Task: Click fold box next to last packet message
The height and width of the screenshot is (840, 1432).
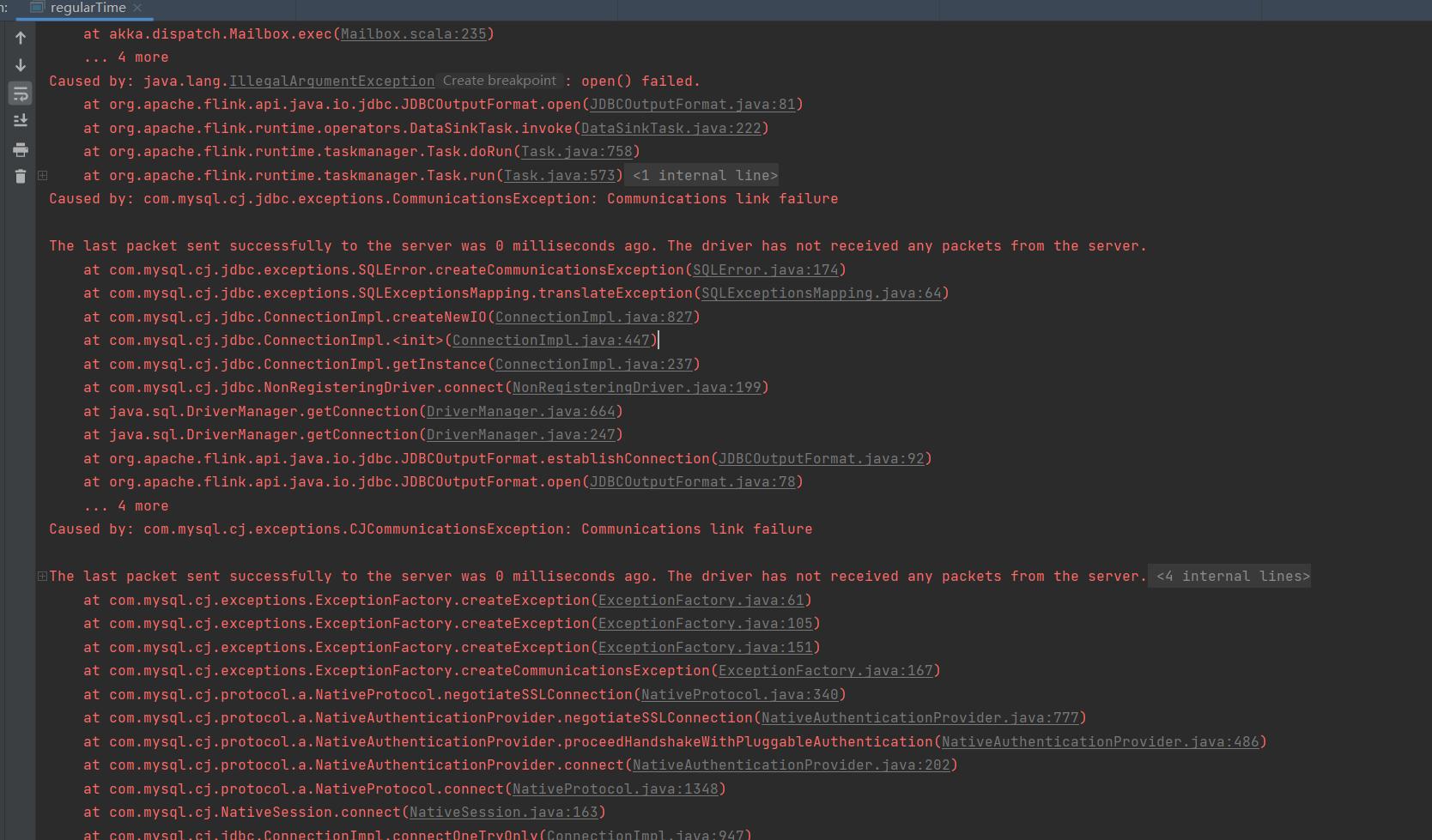Action: (41, 576)
